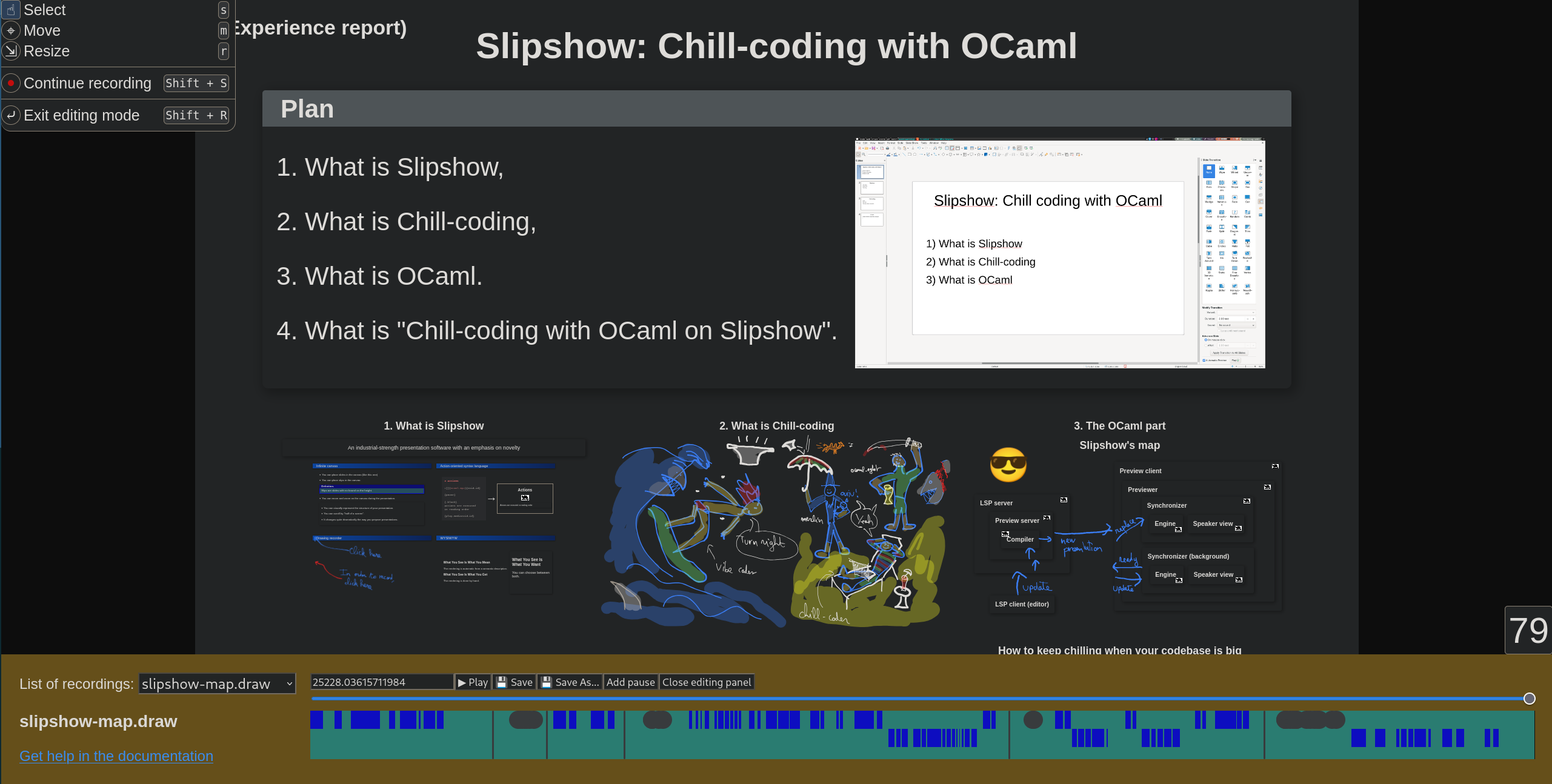Open 'Get help in the documentation' link

coord(116,756)
